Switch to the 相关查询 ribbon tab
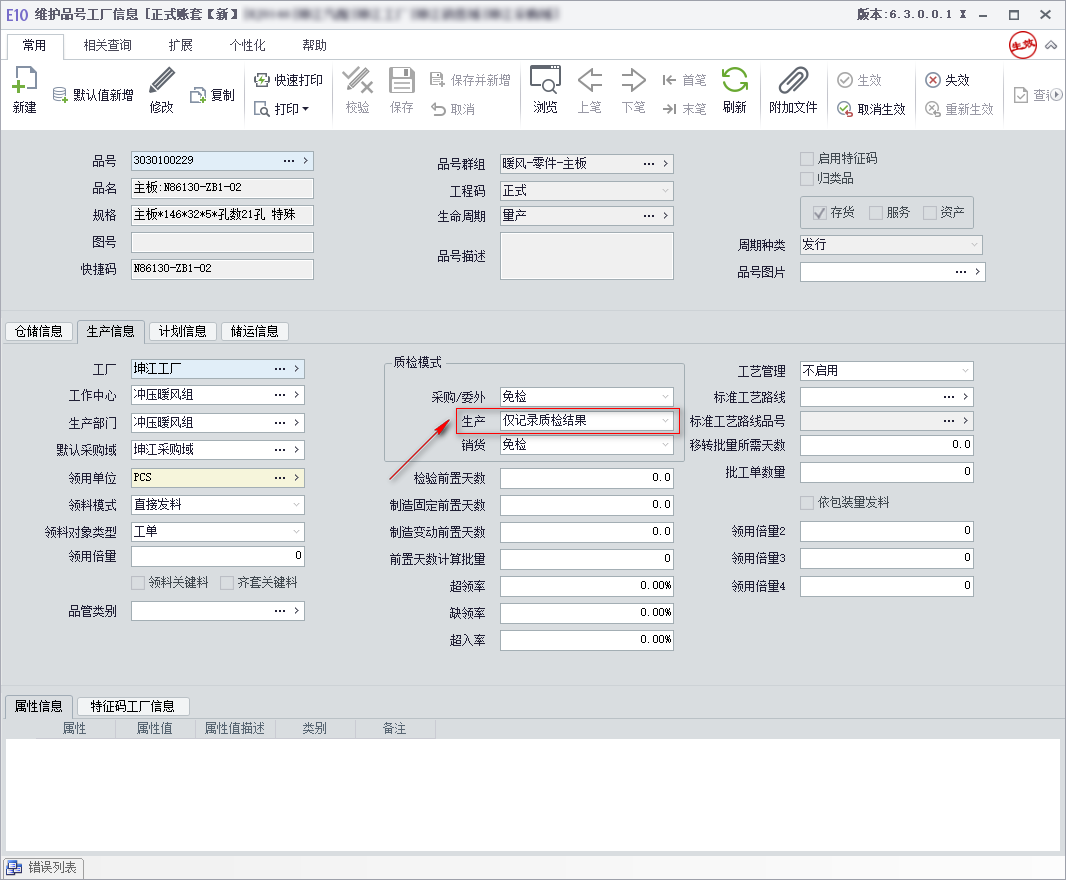Image resolution: width=1066 pixels, height=880 pixels. click(x=107, y=46)
